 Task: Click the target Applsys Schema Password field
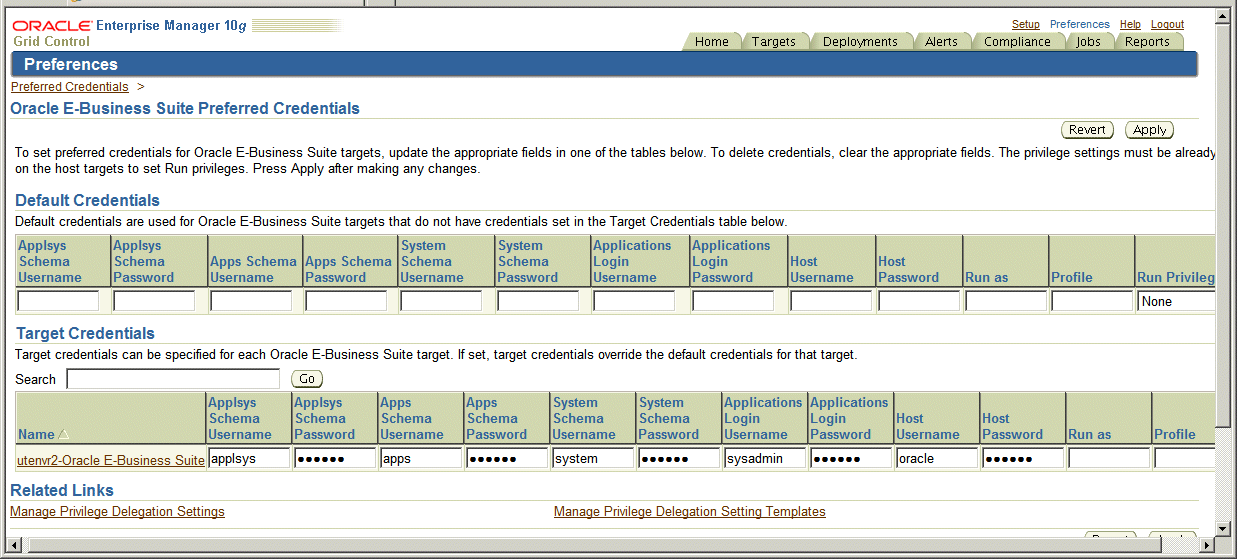point(335,459)
